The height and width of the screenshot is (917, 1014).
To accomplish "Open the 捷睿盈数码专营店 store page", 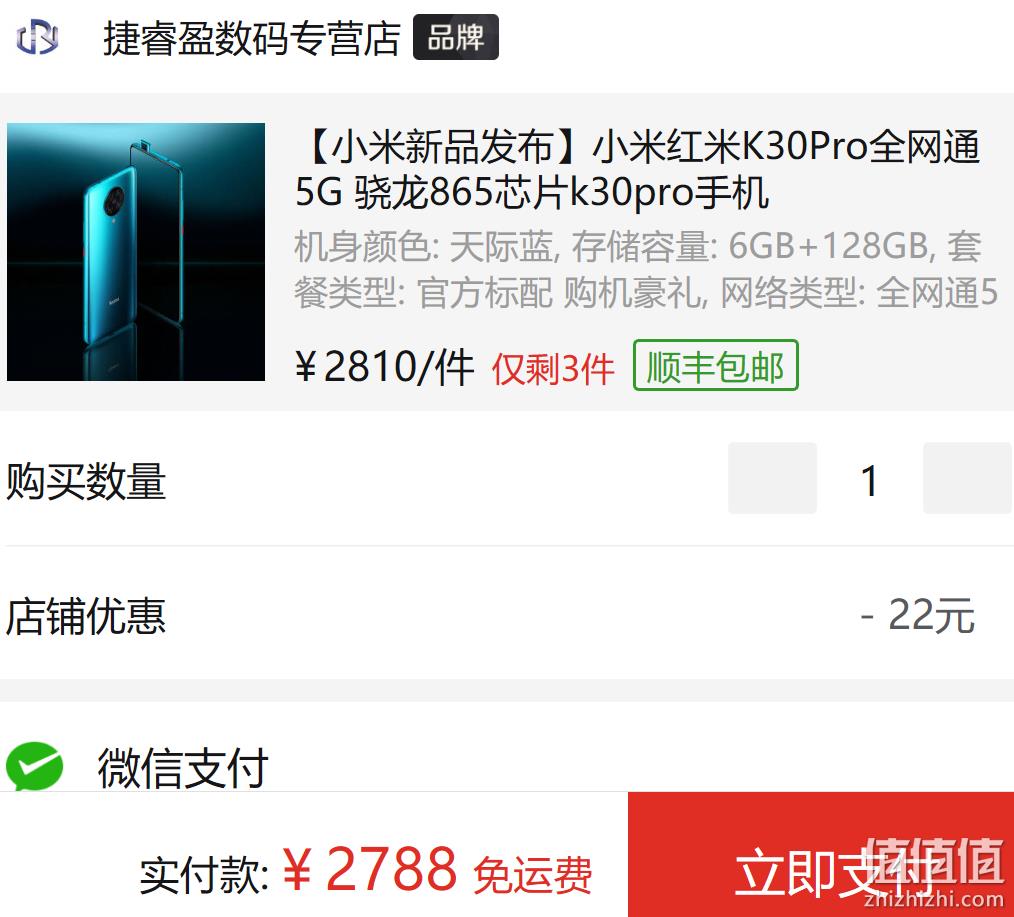I will coord(252,38).
